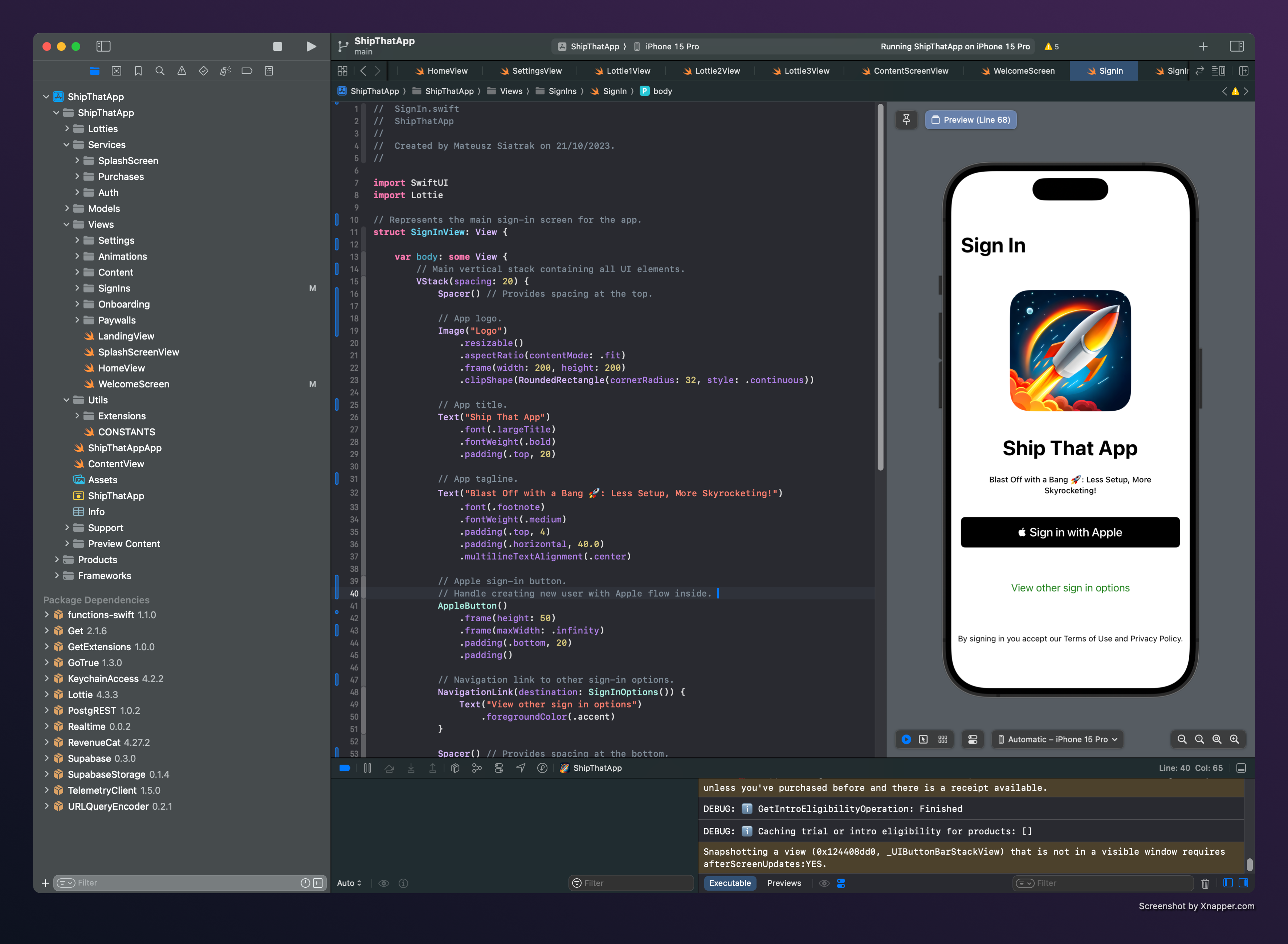1288x944 pixels.
Task: Expand the Lotties folder
Action: point(67,129)
